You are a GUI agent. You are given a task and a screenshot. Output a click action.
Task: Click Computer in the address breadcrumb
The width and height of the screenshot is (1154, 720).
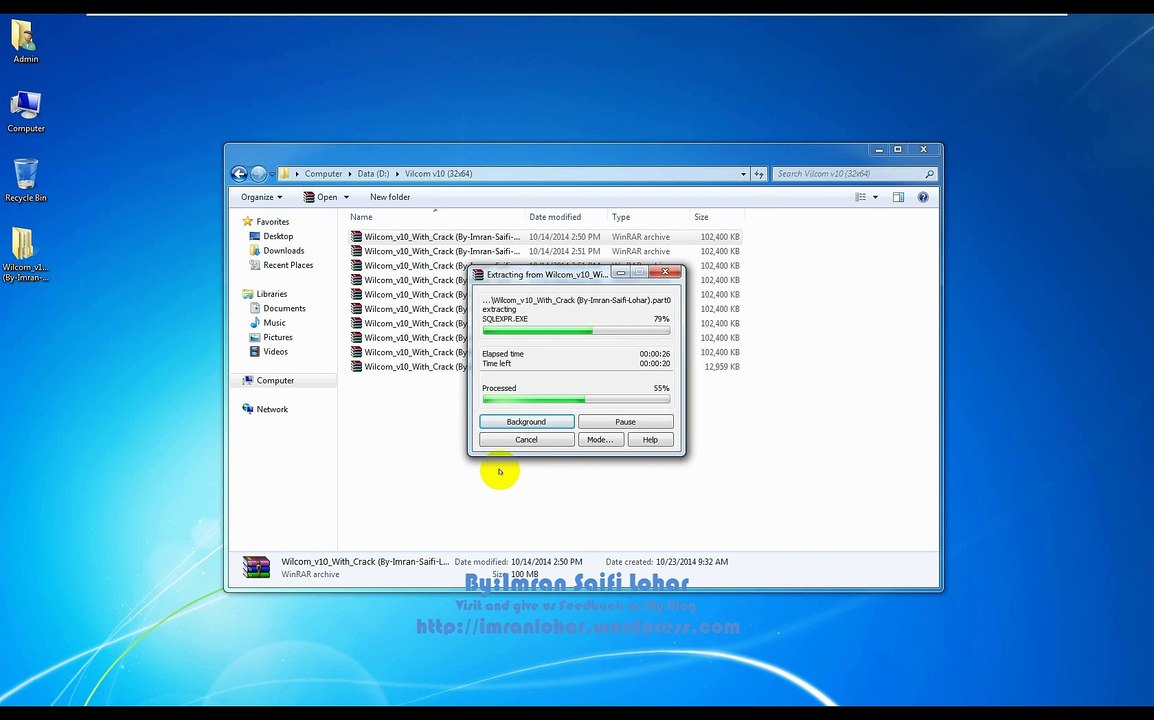coord(323,174)
